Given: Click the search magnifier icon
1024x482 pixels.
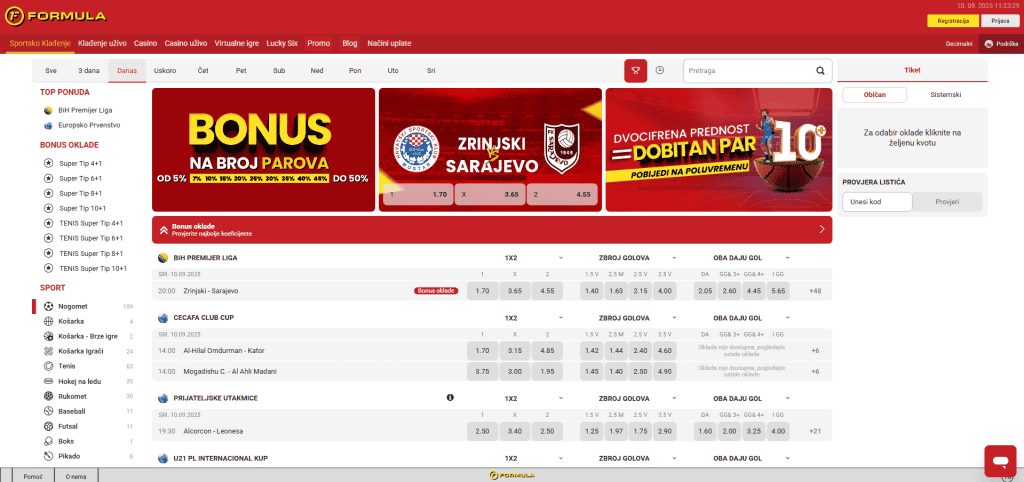Looking at the screenshot, I should click(820, 71).
